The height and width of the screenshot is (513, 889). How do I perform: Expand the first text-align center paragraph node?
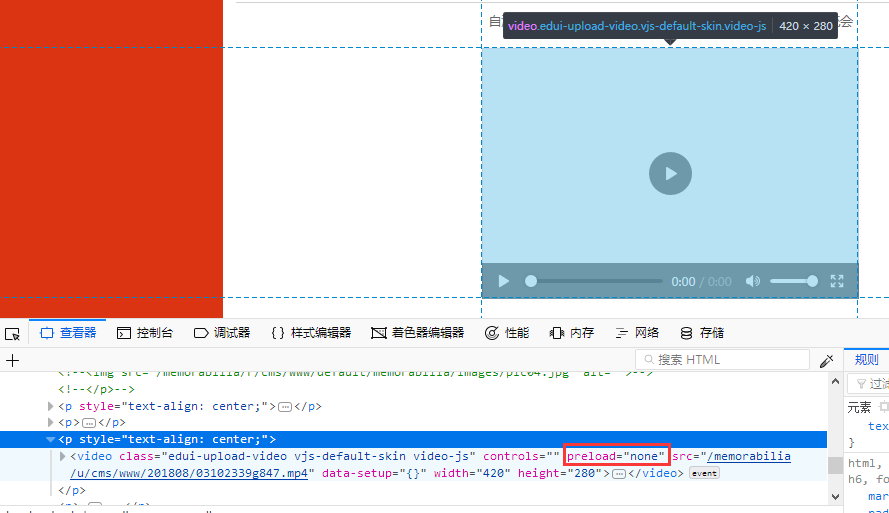[x=50, y=406]
